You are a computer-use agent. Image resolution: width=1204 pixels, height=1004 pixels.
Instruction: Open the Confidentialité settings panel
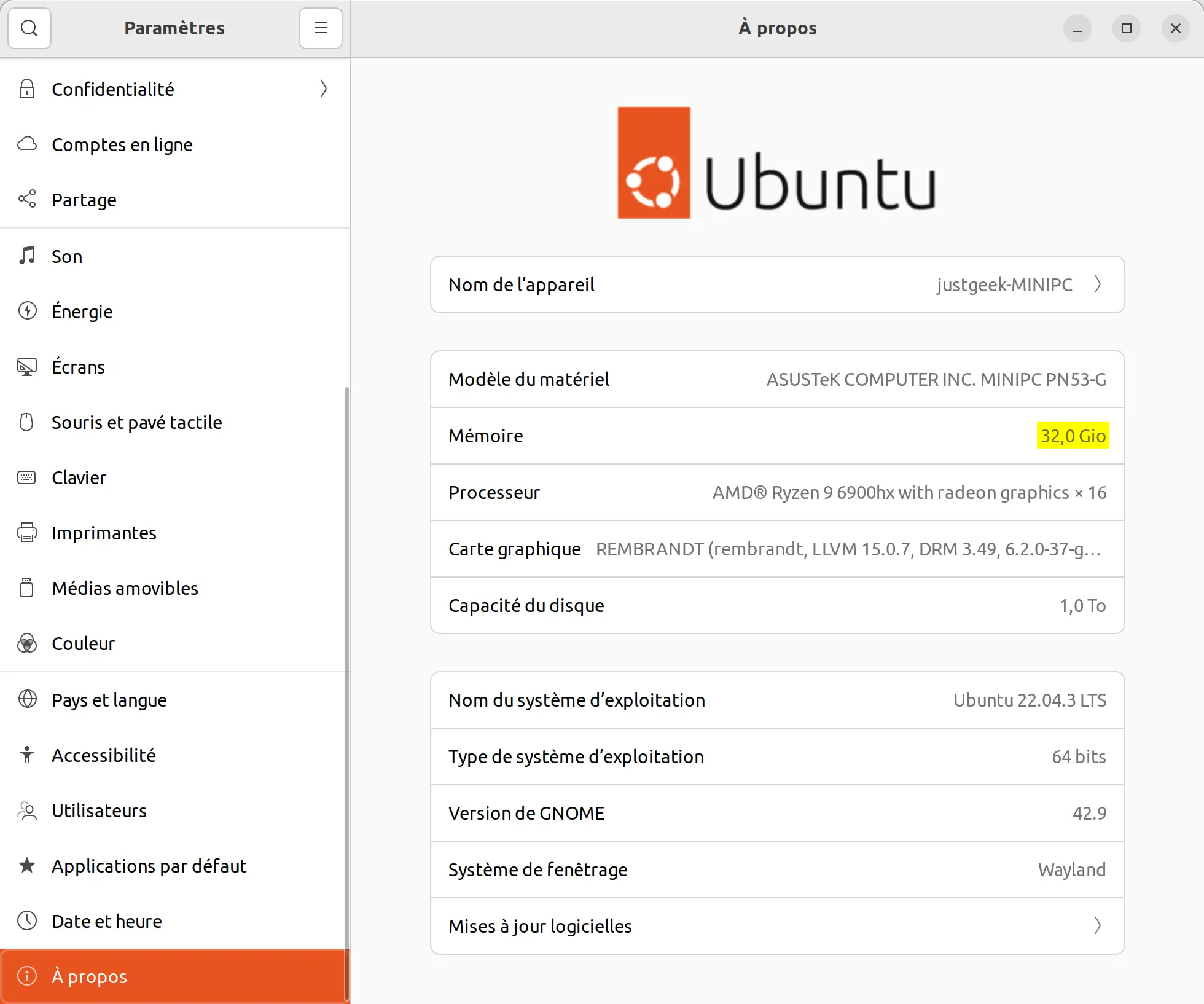tap(175, 89)
